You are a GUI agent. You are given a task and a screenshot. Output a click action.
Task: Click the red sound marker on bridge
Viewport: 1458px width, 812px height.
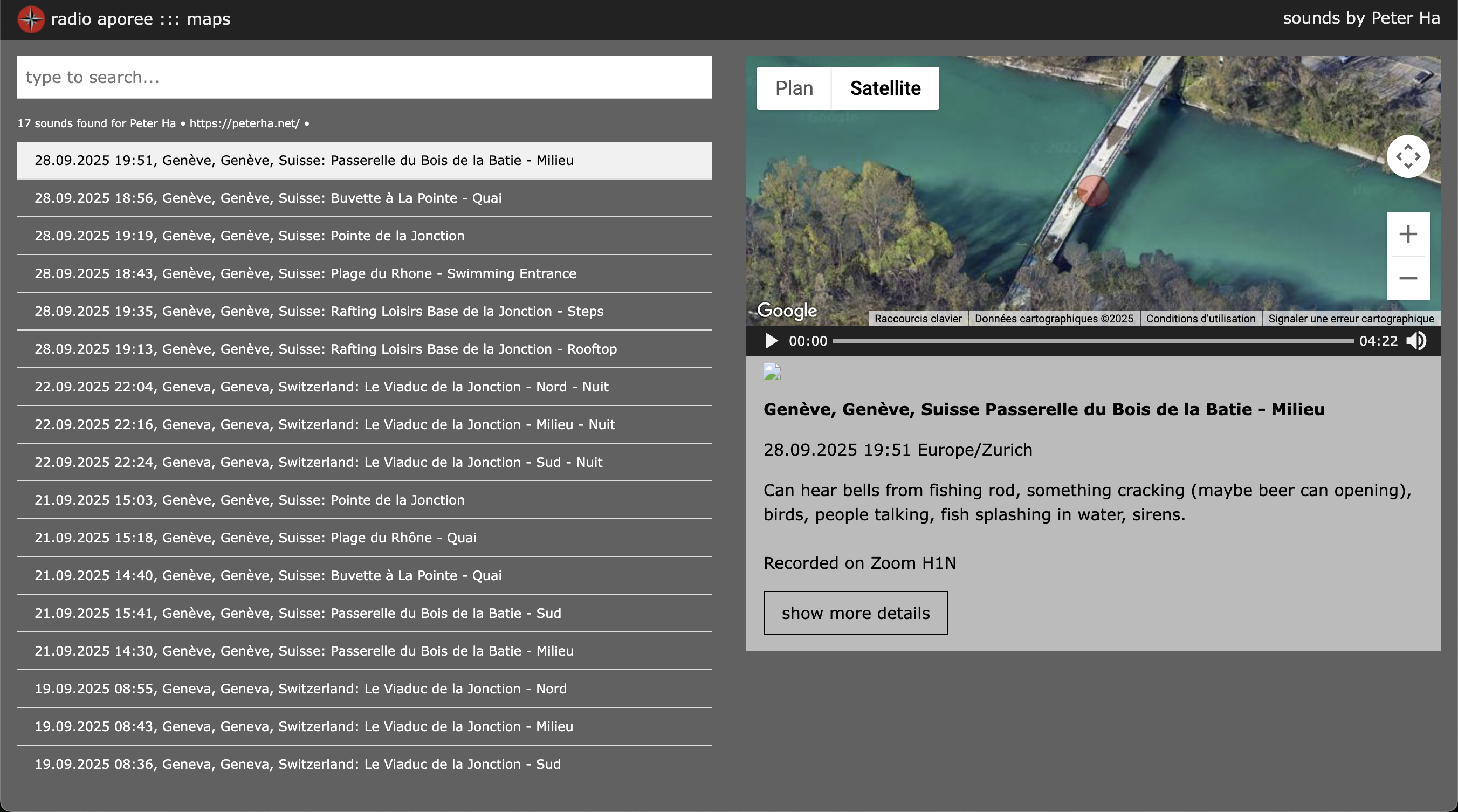click(x=1092, y=190)
